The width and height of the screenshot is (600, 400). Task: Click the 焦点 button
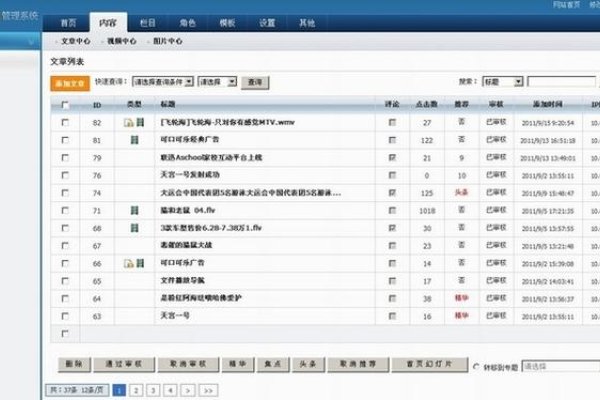273,364
